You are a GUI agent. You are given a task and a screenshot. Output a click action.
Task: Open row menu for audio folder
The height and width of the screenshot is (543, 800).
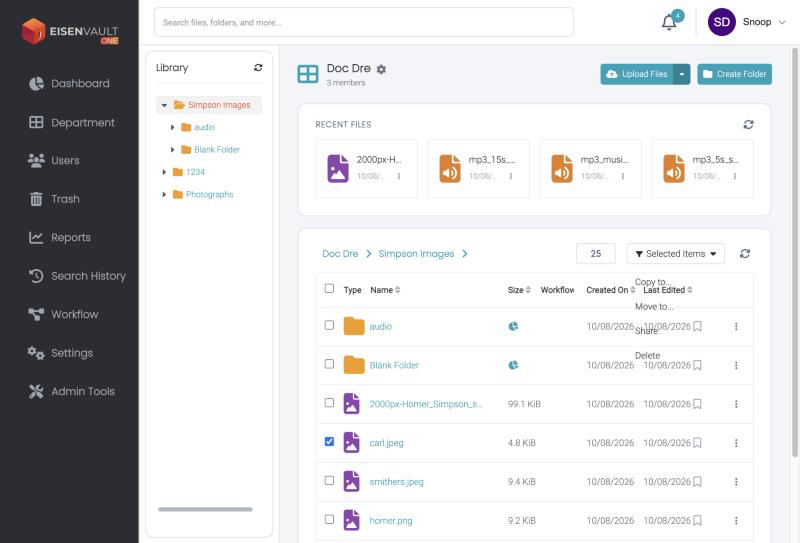click(736, 327)
